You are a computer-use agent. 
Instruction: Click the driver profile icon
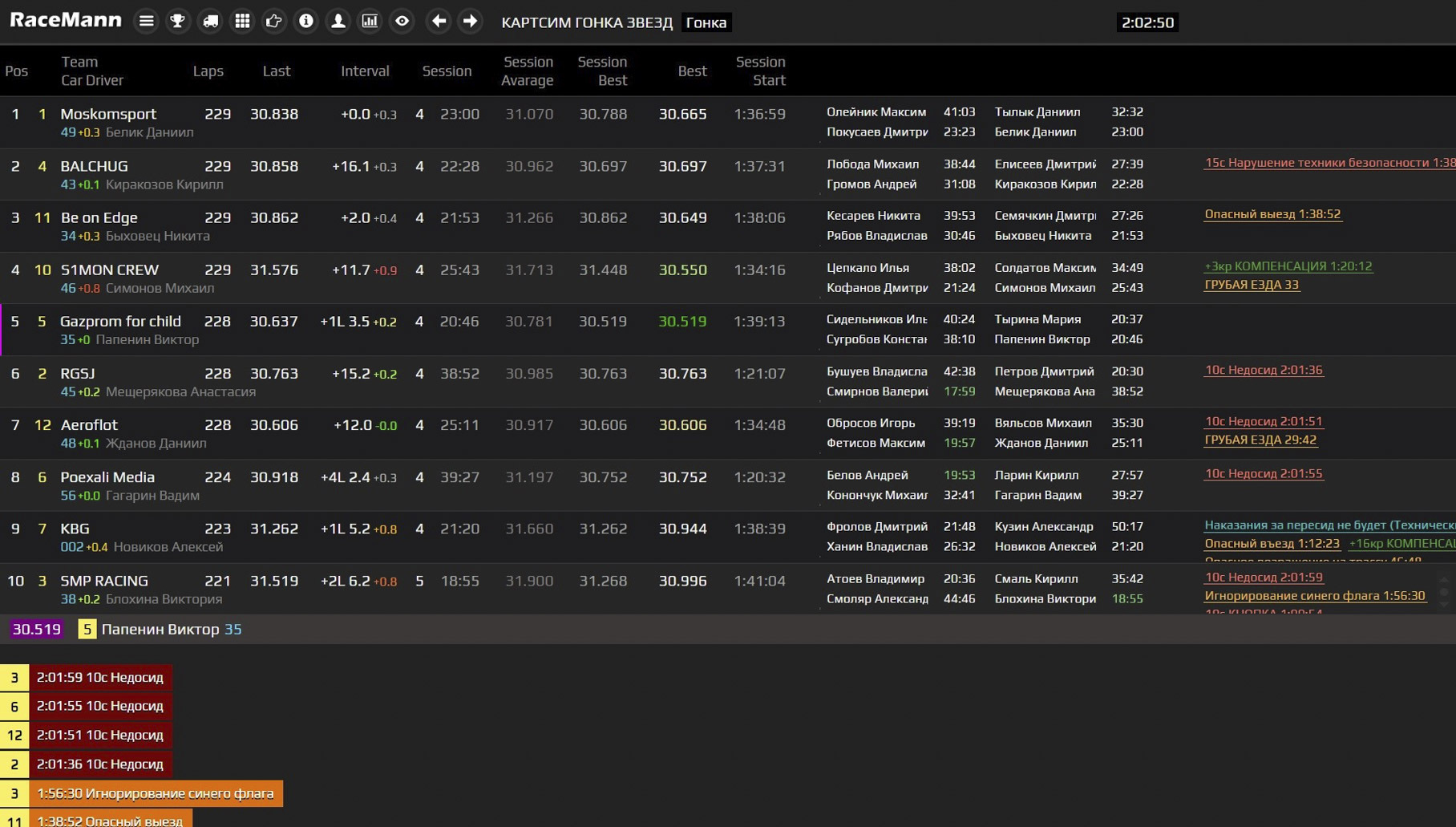[x=338, y=22]
